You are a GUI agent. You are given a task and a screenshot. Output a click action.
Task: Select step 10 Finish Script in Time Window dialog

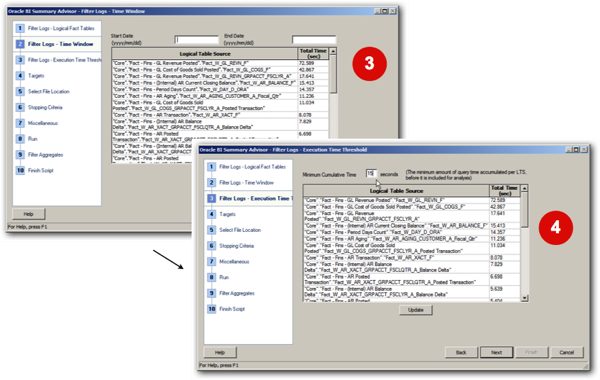(35, 170)
